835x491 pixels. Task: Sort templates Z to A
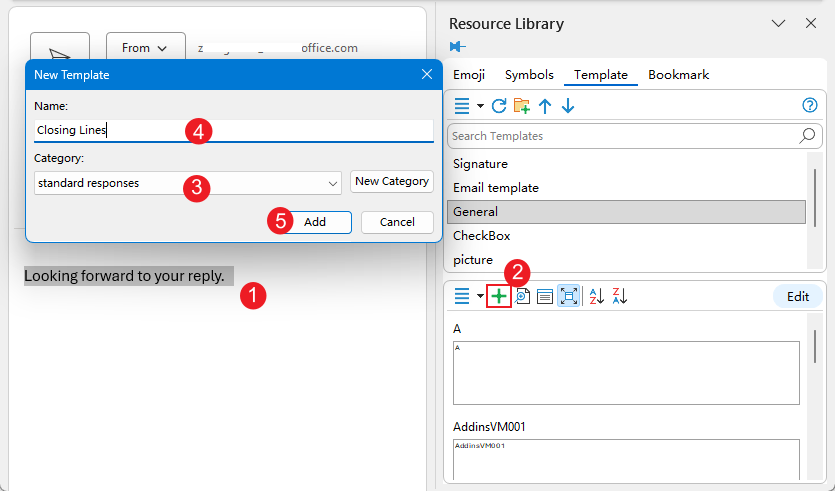click(x=620, y=296)
